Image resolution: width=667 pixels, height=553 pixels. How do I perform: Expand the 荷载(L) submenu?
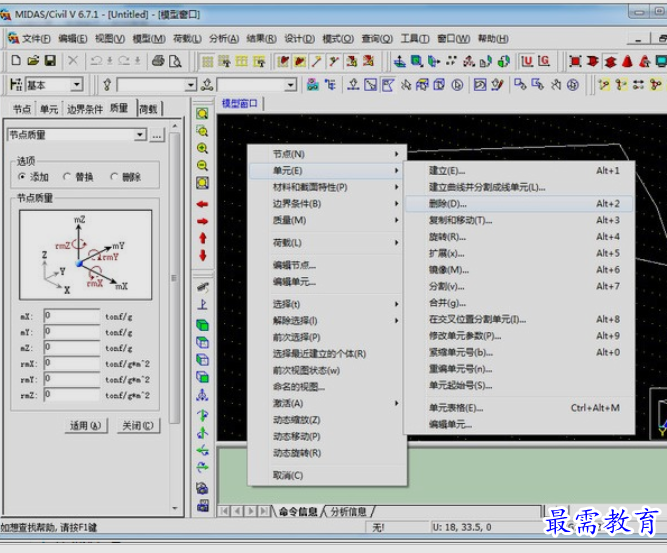(x=327, y=242)
